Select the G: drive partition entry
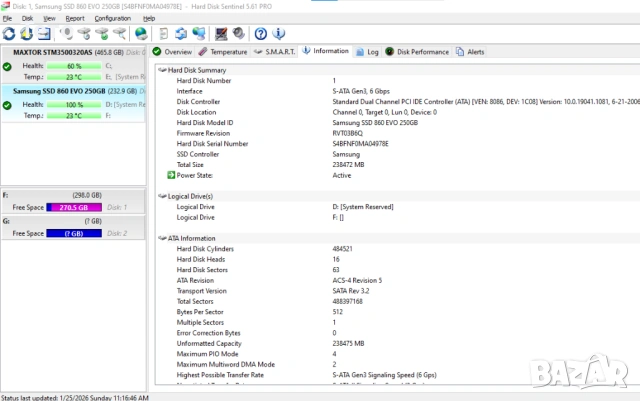The width and height of the screenshot is (640, 401). (x=75, y=222)
